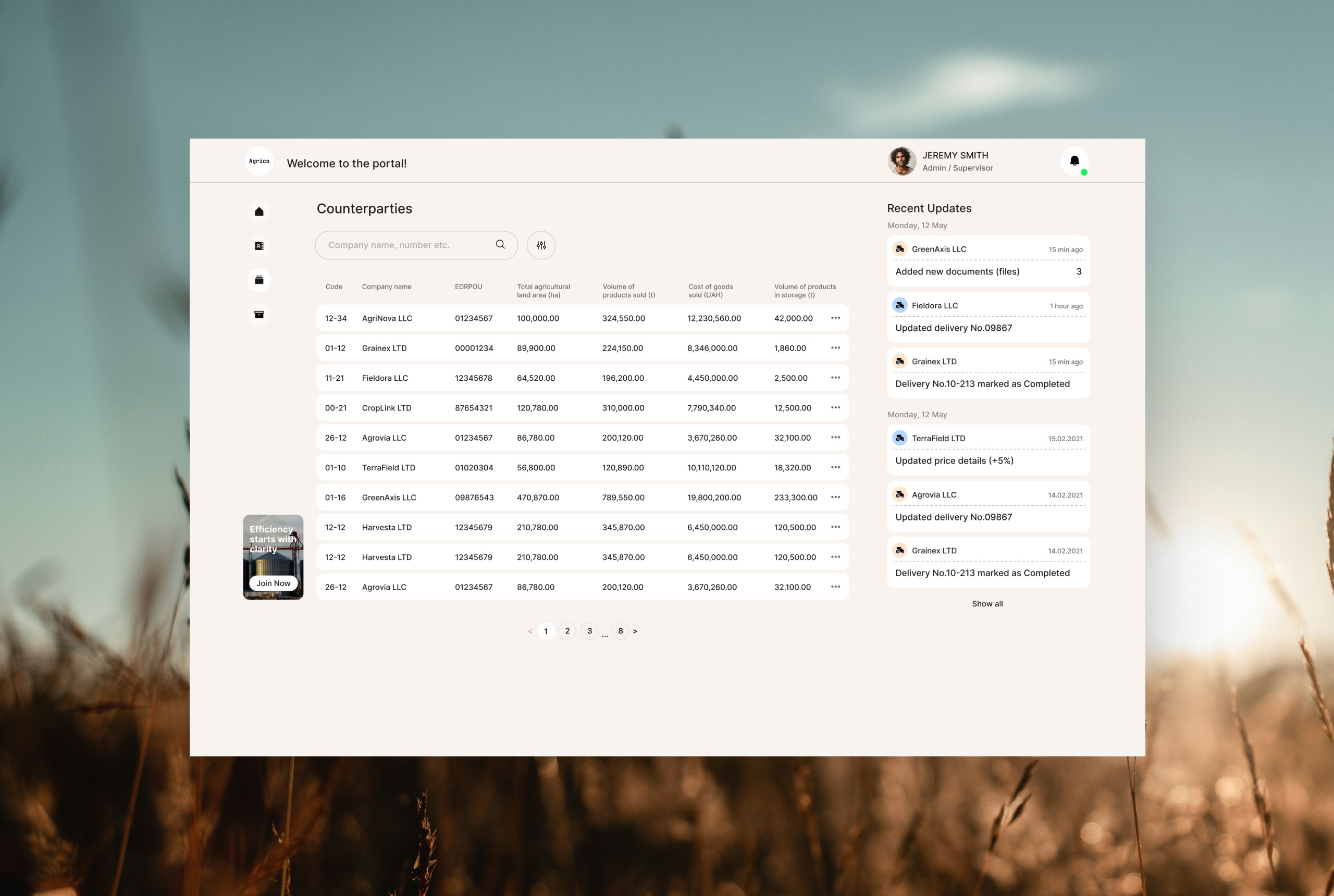Click the search magnifier icon
Screen dimensions: 1334x896
pyautogui.click(x=500, y=244)
